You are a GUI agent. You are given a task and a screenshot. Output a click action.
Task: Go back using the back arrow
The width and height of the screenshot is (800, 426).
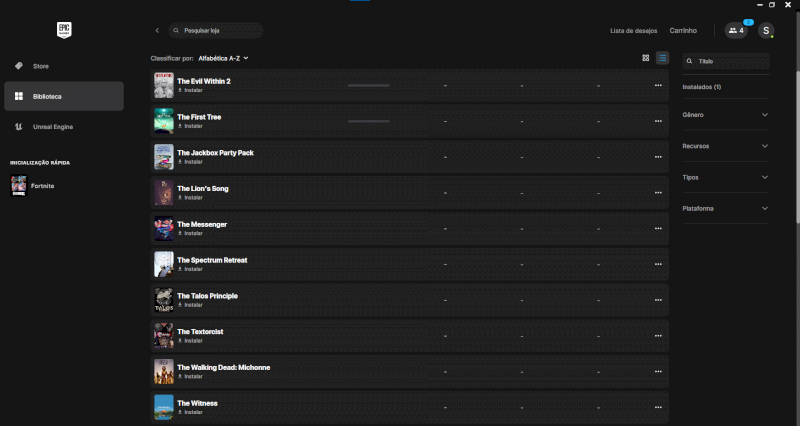click(157, 31)
